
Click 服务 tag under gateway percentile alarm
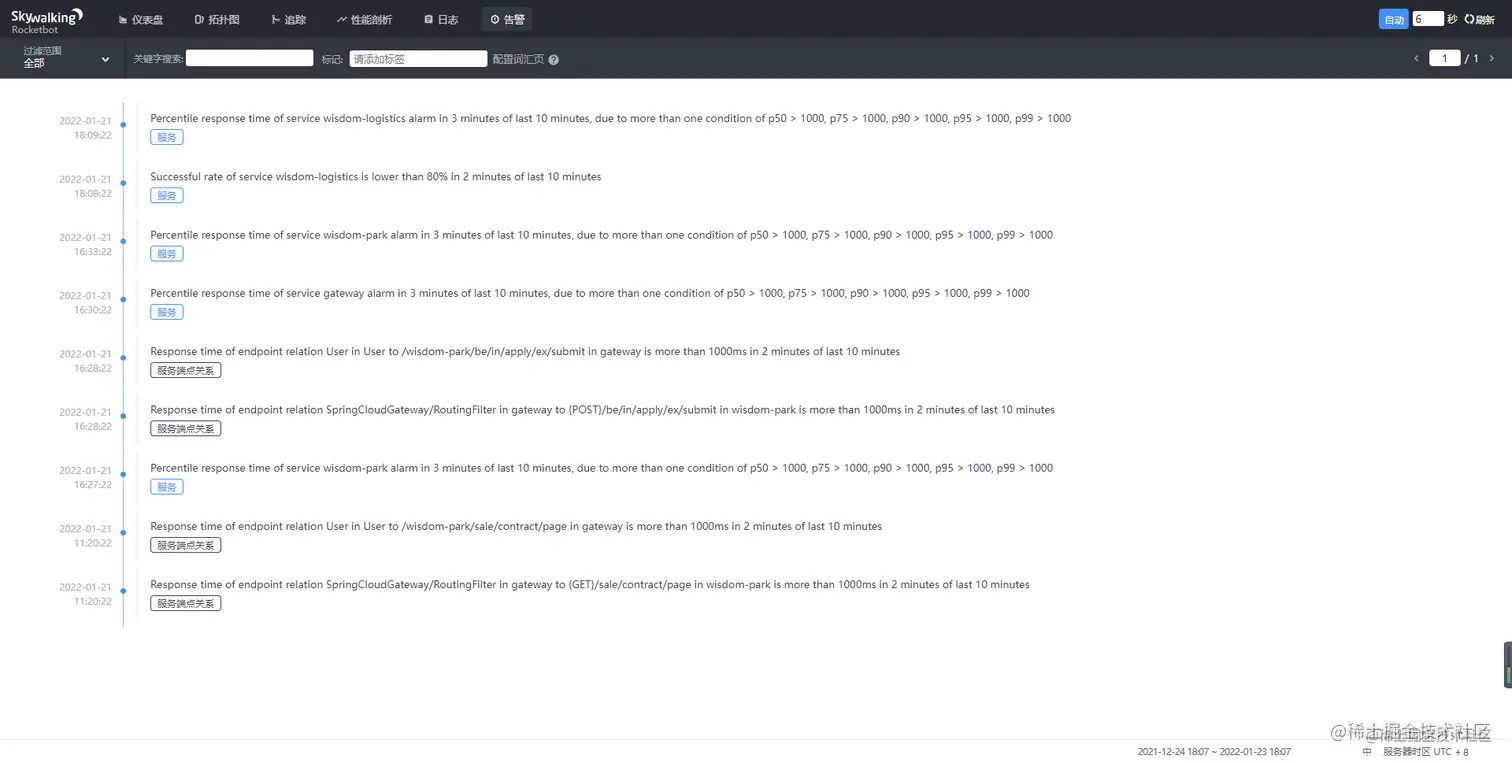167,312
